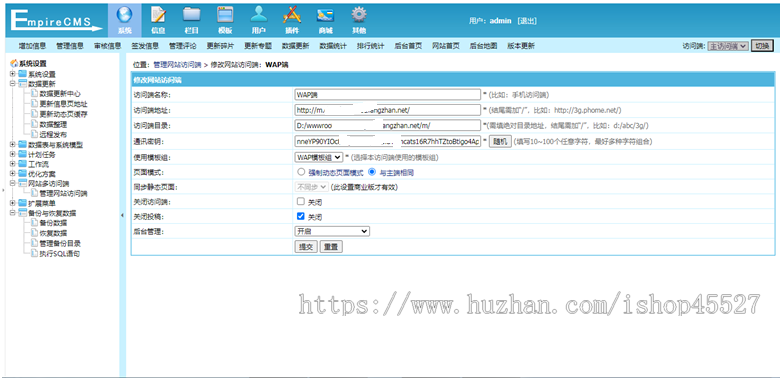The width and height of the screenshot is (782, 380).
Task: Click the 重置 reset button
Action: tap(331, 247)
